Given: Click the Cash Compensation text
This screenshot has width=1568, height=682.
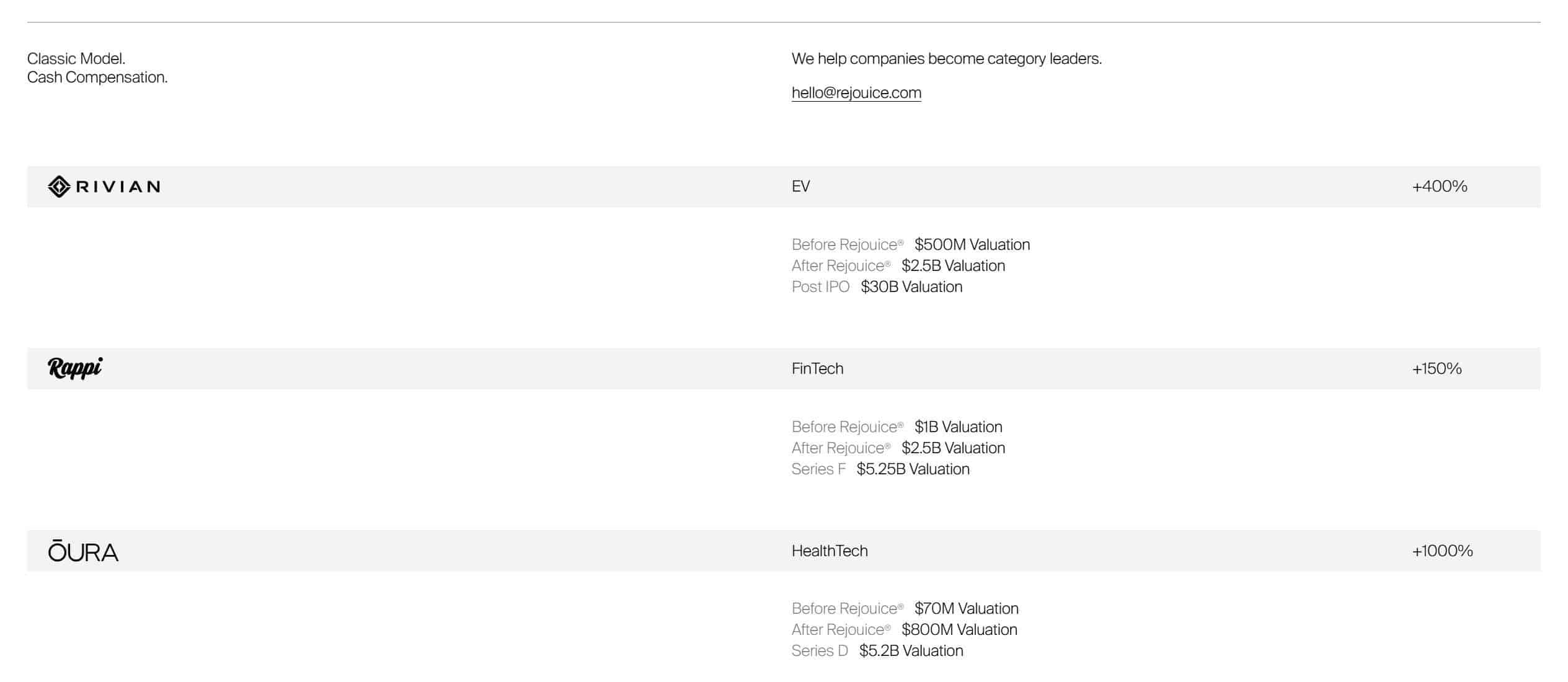Looking at the screenshot, I should 97,77.
